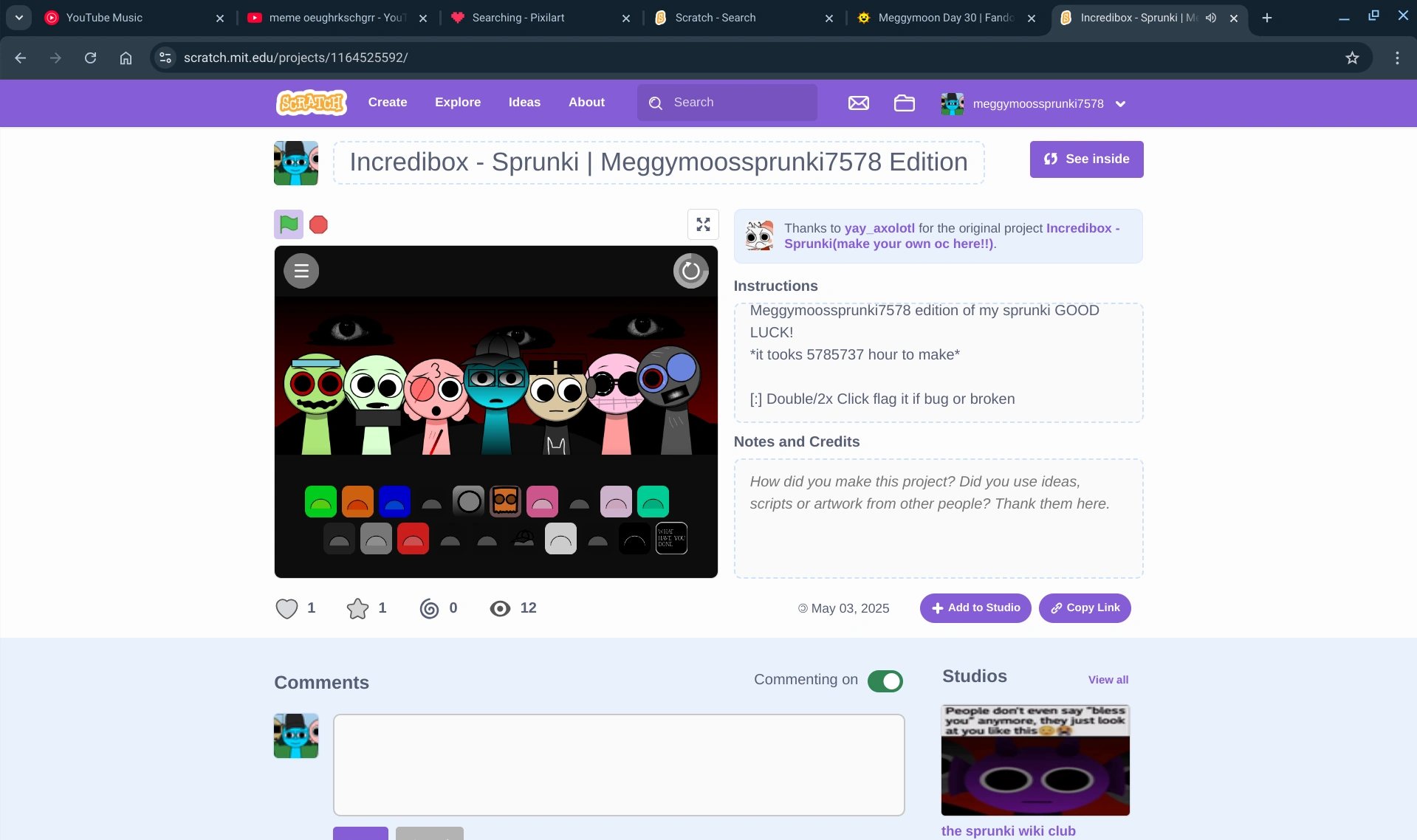Click the remix spiral count icon
The image size is (1417, 840).
429,608
